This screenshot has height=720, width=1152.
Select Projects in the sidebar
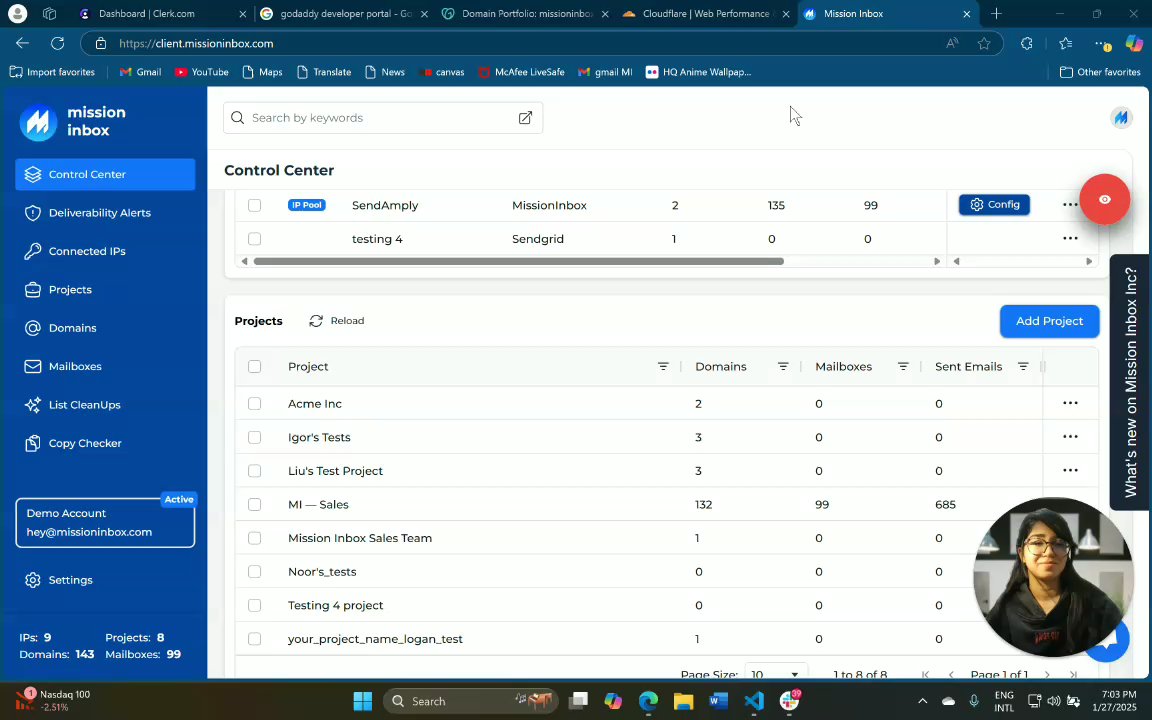click(x=105, y=289)
